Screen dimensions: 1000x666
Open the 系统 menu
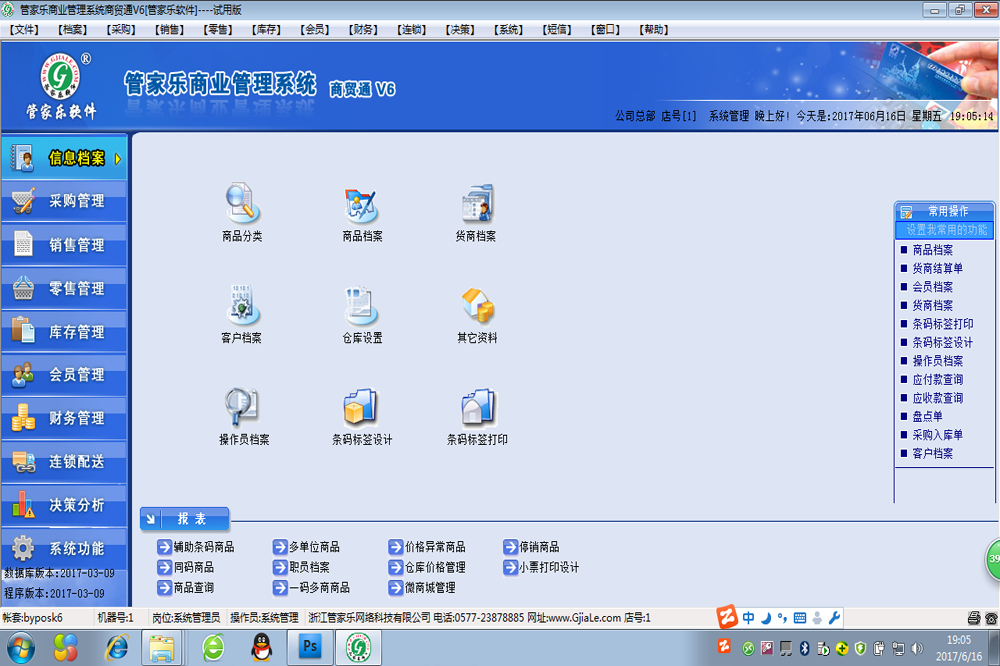point(508,29)
